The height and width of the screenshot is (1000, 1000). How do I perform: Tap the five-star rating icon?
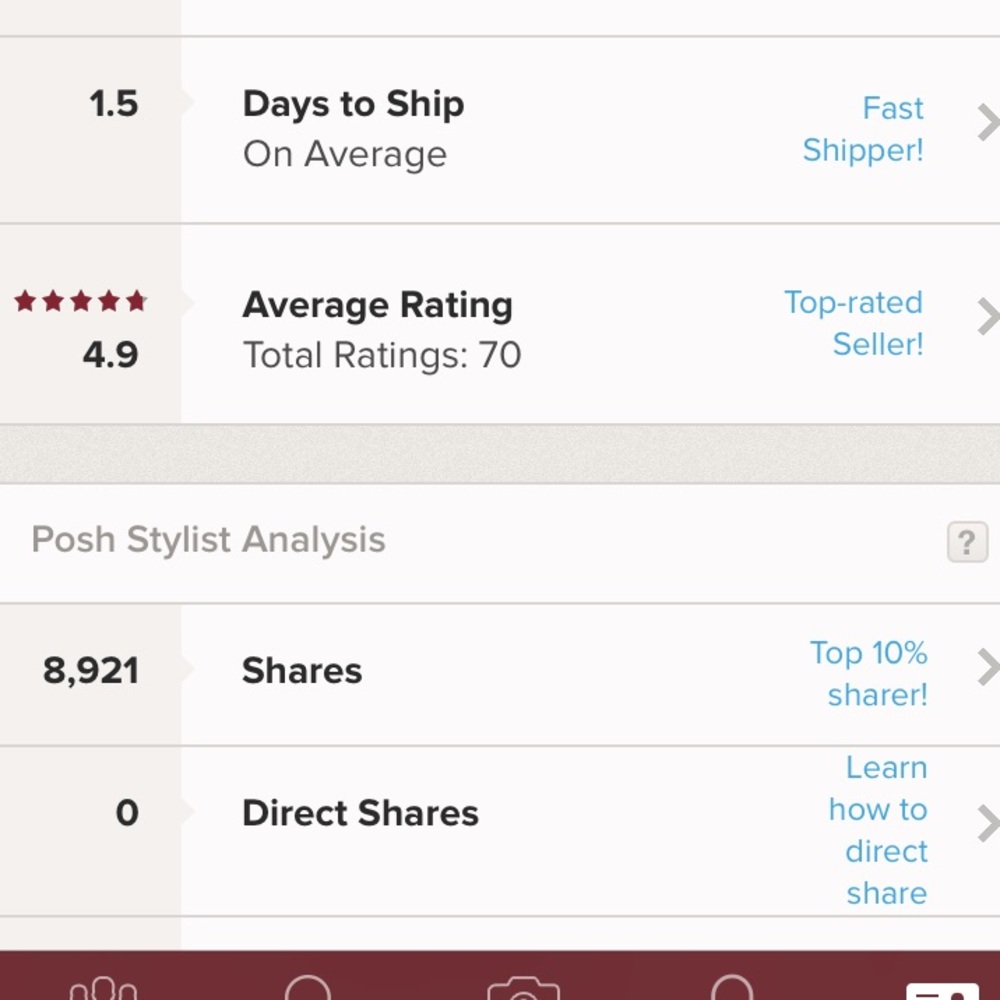pyautogui.click(x=80, y=299)
